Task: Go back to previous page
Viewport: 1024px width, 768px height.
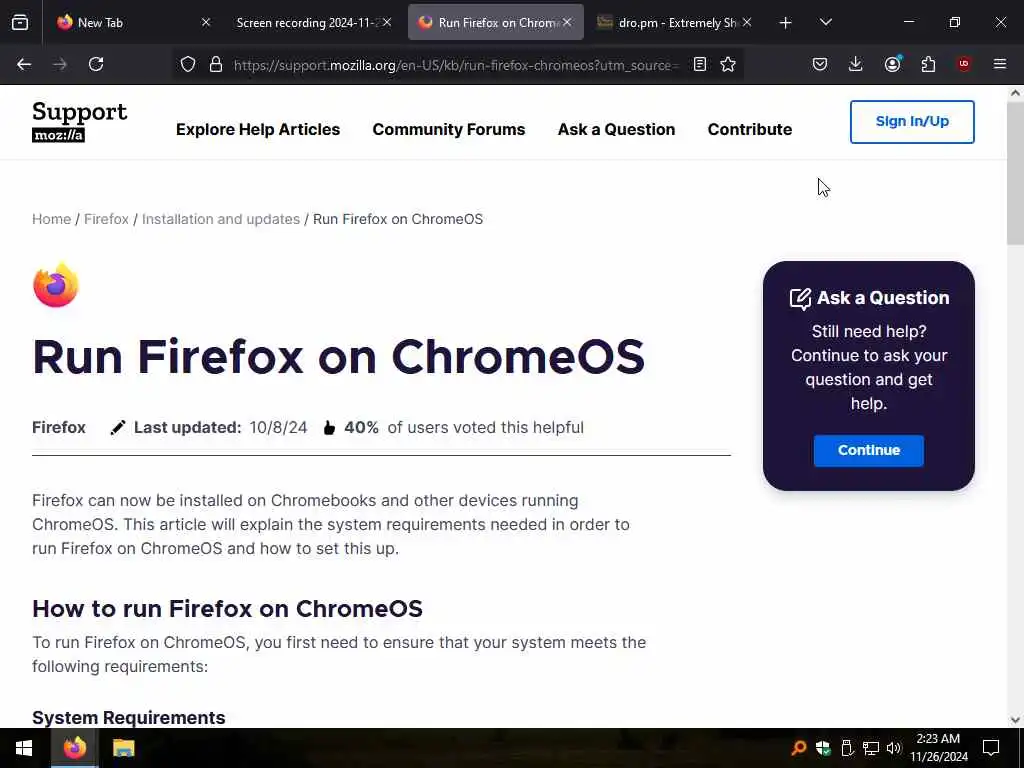Action: tap(24, 64)
